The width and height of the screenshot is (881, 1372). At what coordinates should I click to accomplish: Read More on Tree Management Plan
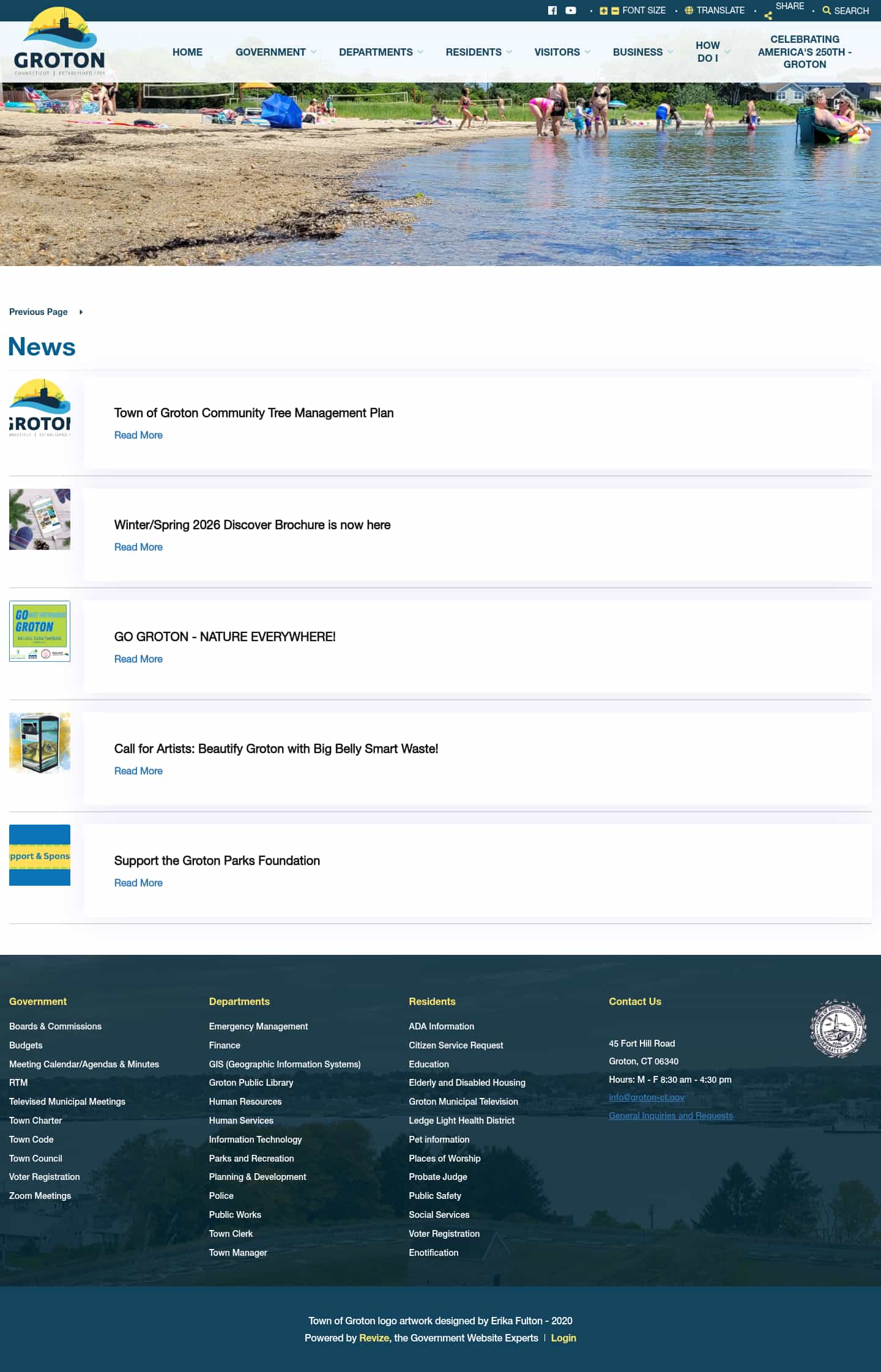[x=138, y=435]
